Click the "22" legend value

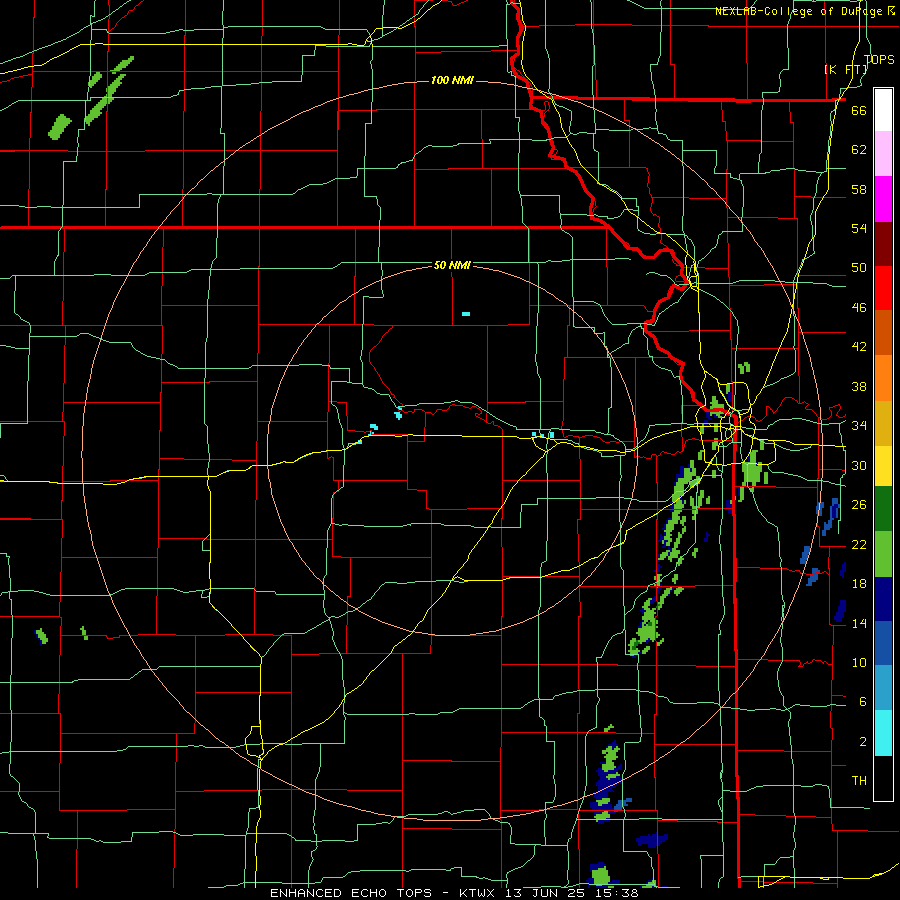pos(859,544)
